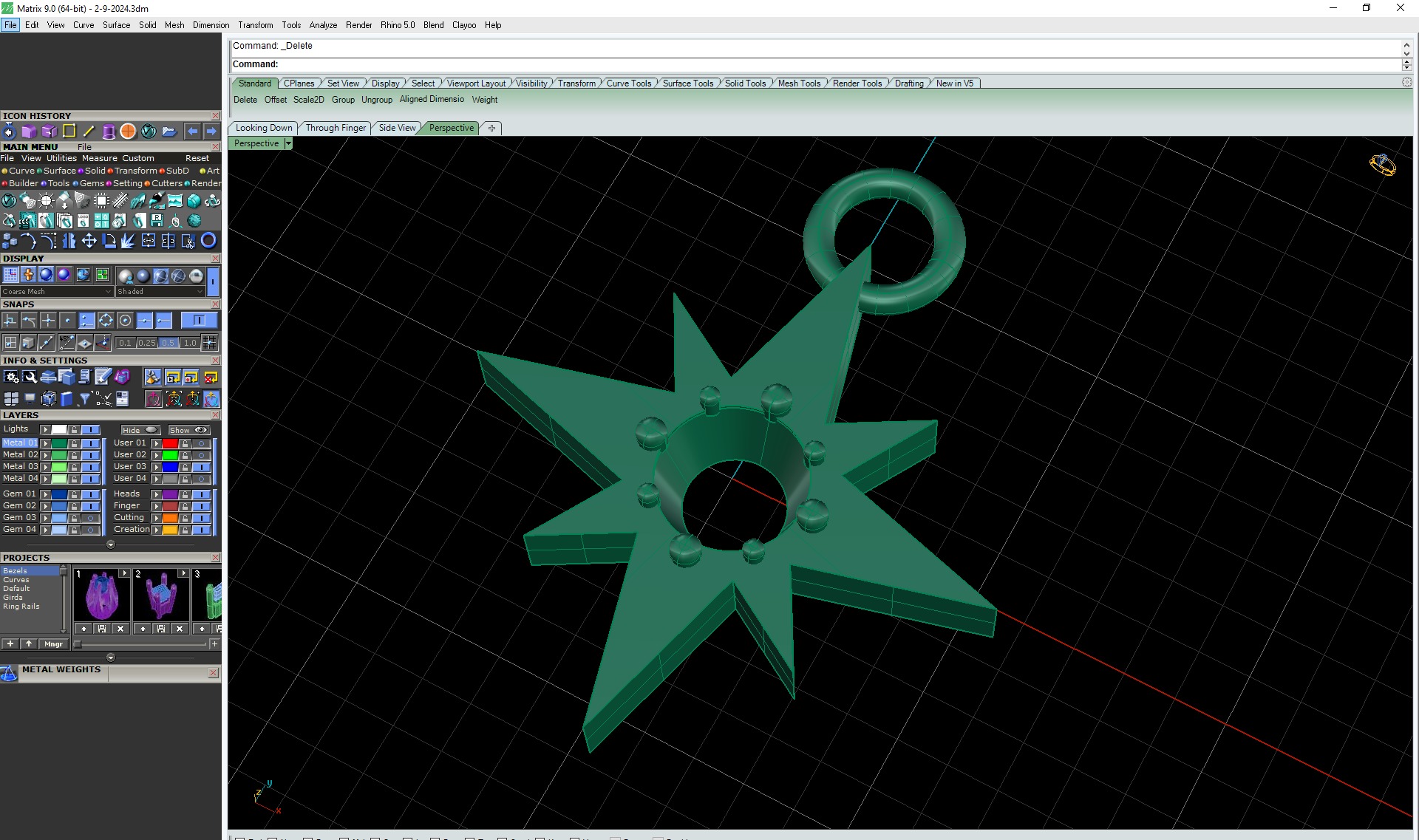The height and width of the screenshot is (840, 1419).
Task: Toggle visibility of Metal 02 layer
Action: [91, 455]
